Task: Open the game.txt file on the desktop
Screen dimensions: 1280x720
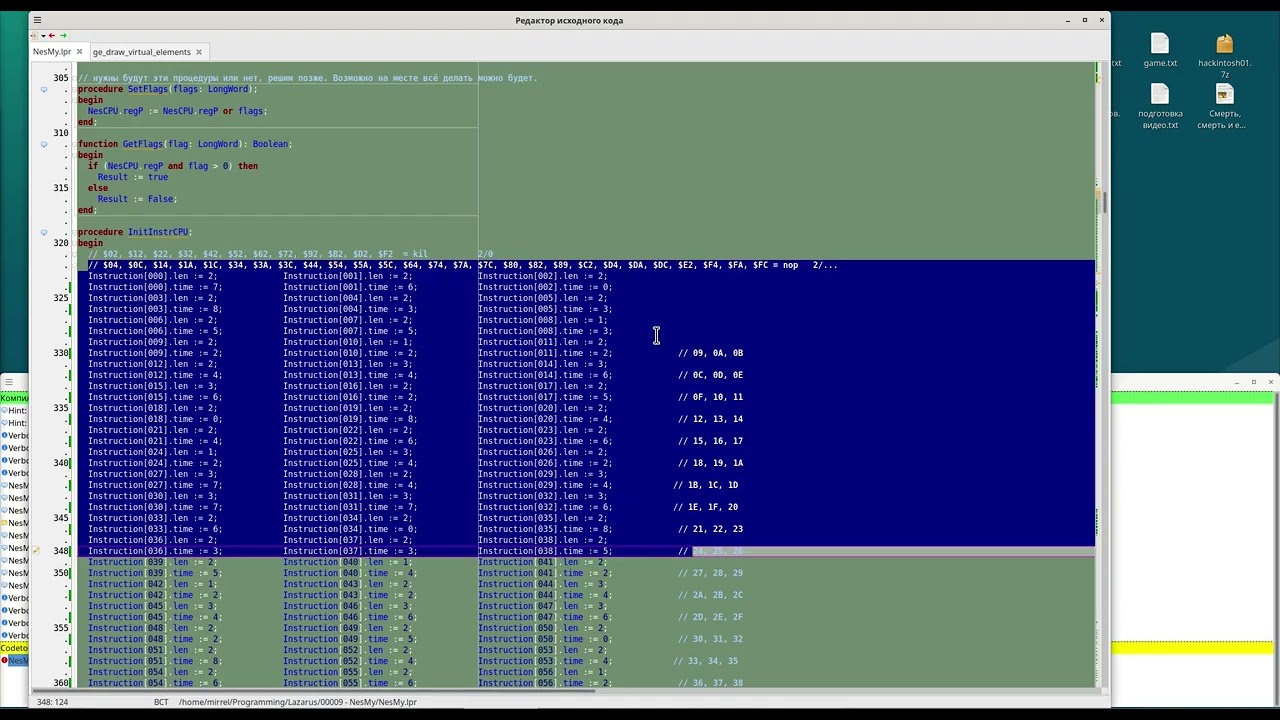Action: [x=1160, y=50]
